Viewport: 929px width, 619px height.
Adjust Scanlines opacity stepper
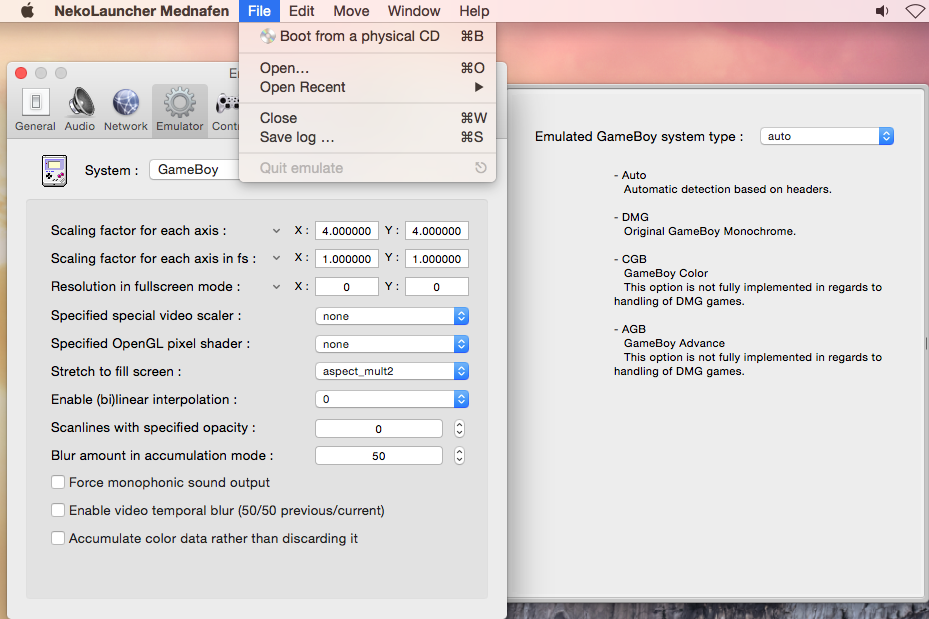[459, 428]
